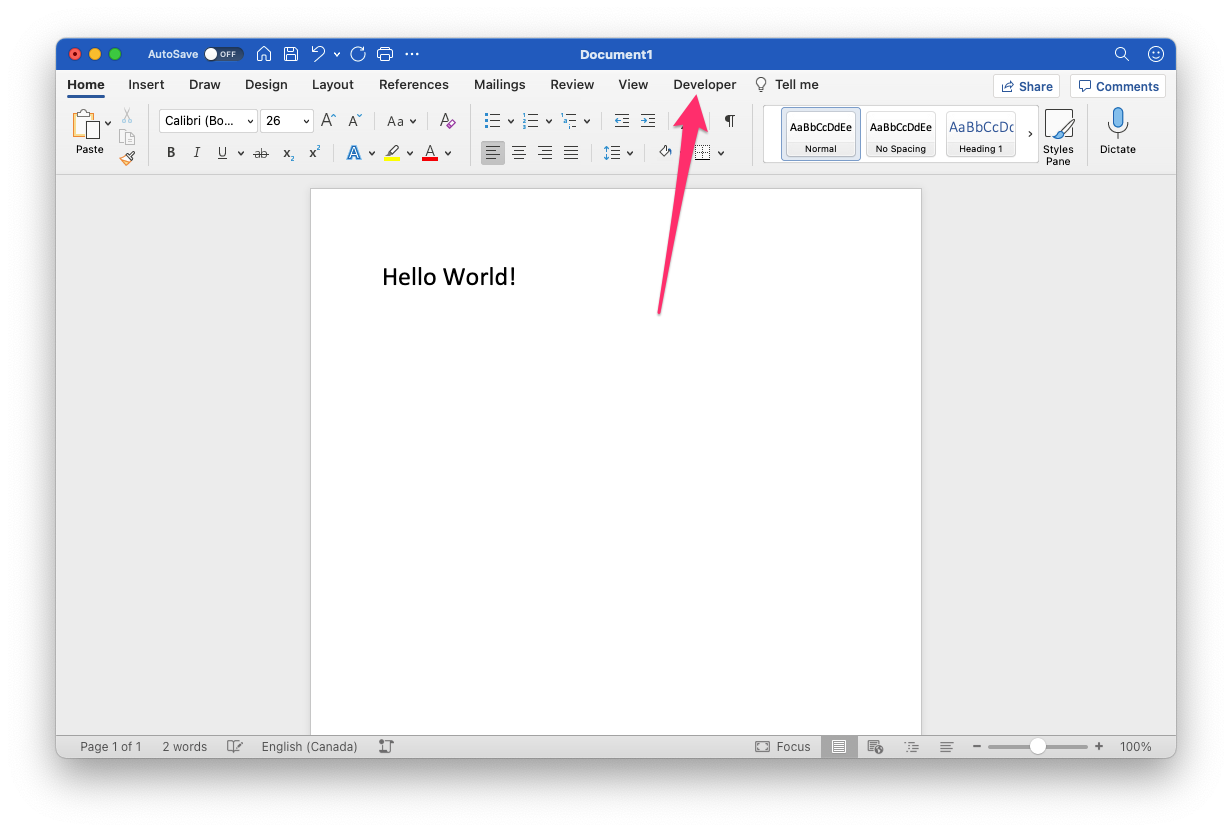The image size is (1232, 832).
Task: Switch to the Developer tab
Action: [704, 85]
